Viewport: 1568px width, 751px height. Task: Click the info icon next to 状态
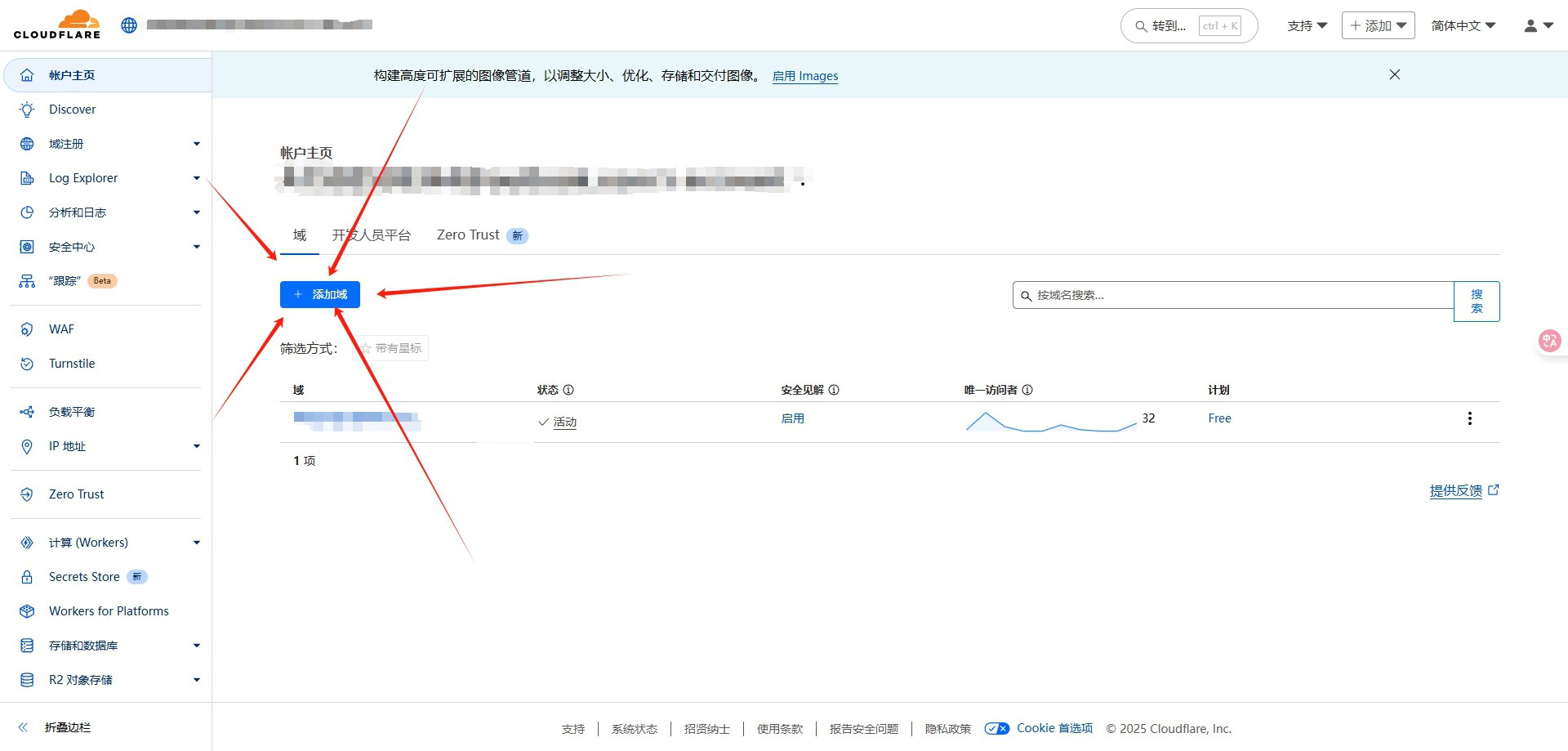coord(568,390)
